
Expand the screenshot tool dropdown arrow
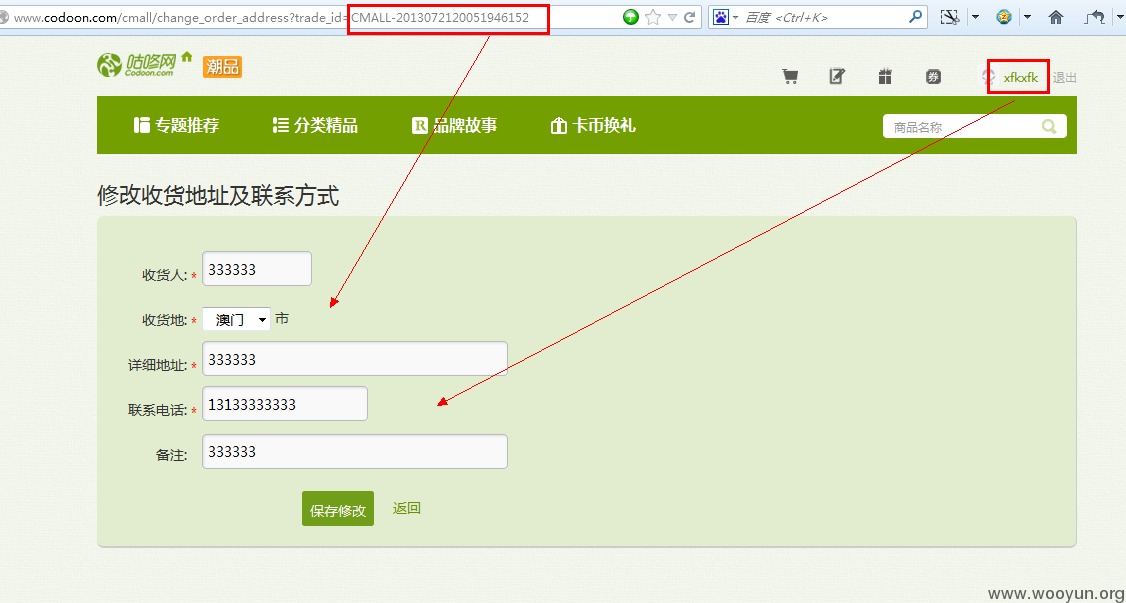point(975,17)
